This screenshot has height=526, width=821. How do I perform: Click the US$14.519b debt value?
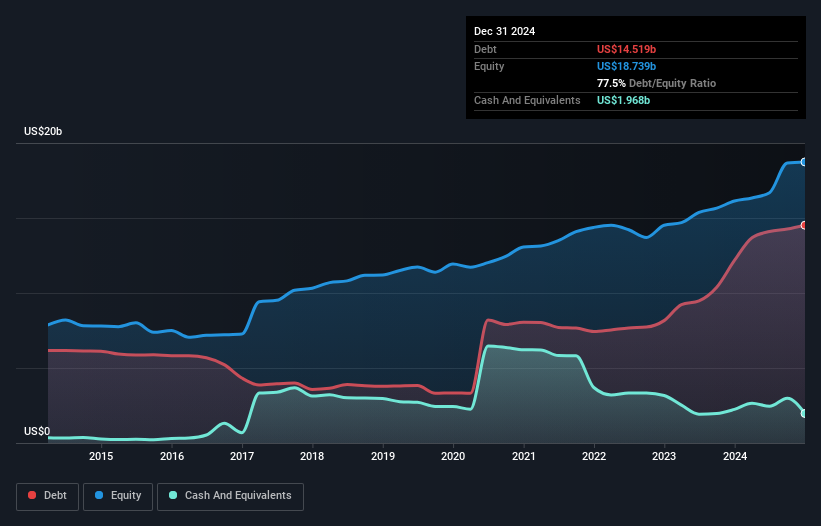coord(626,49)
